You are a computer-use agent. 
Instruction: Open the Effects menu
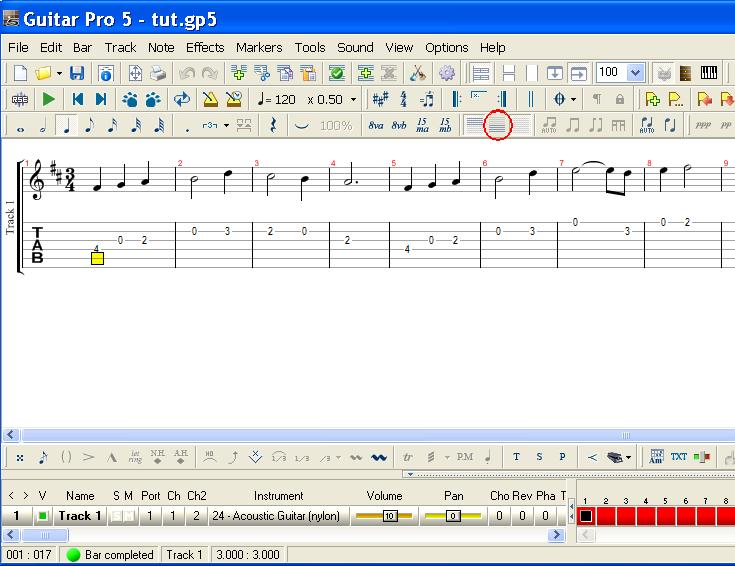205,47
